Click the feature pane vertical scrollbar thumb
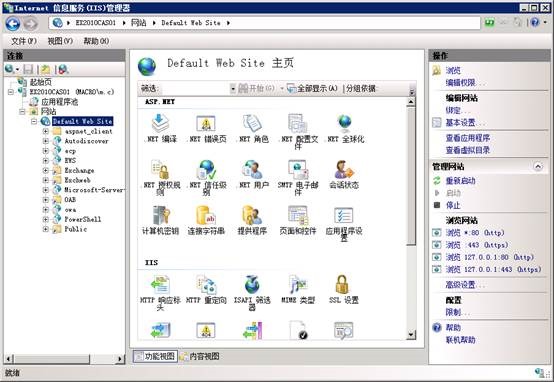The image size is (554, 382). coord(411,176)
